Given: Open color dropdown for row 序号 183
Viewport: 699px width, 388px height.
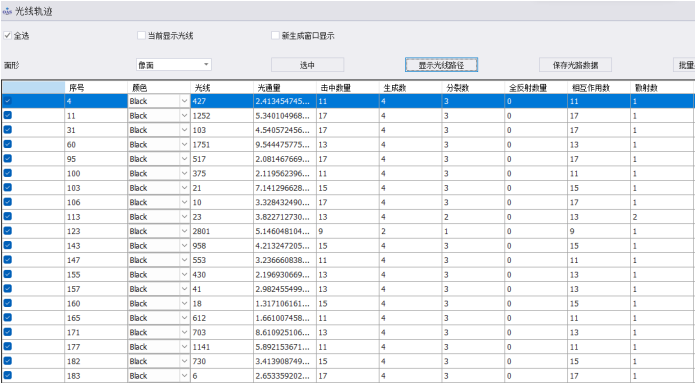Looking at the screenshot, I should (184, 376).
